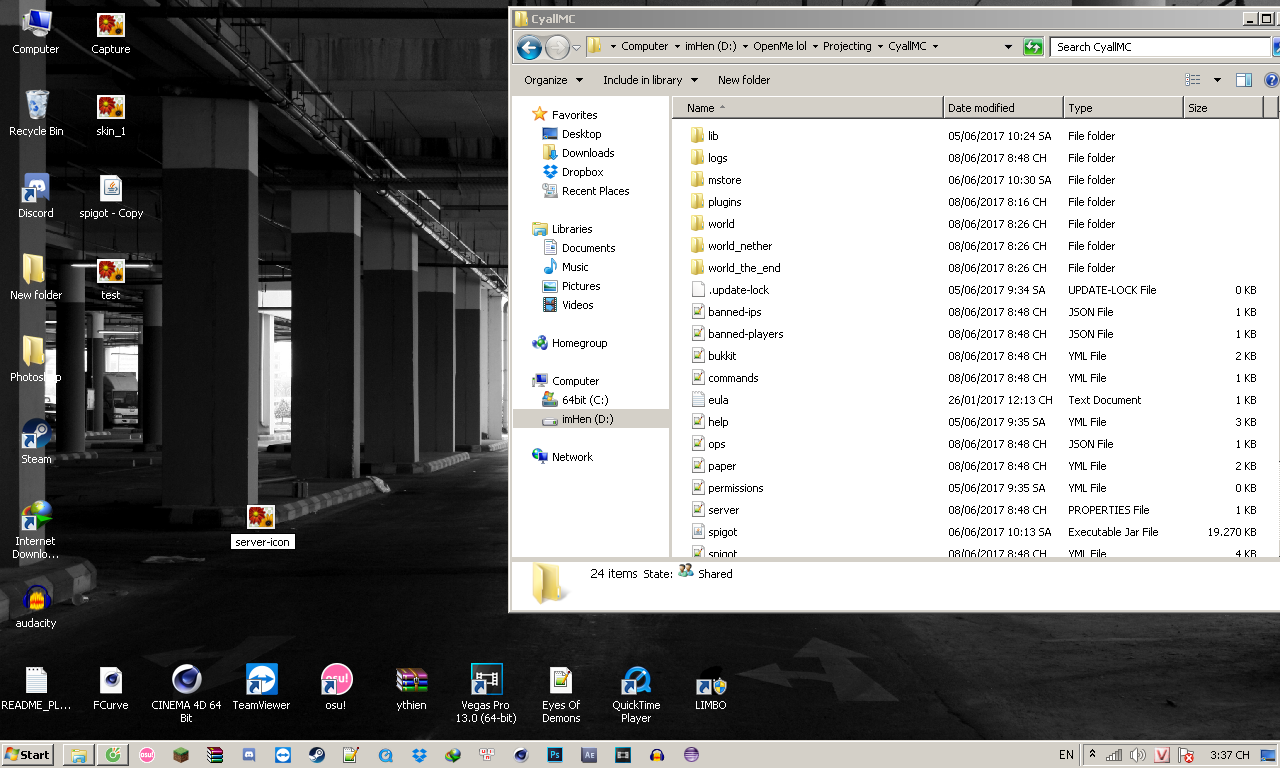This screenshot has height=768, width=1280.
Task: Select the TeamViewer desktop icon
Action: coord(261,687)
